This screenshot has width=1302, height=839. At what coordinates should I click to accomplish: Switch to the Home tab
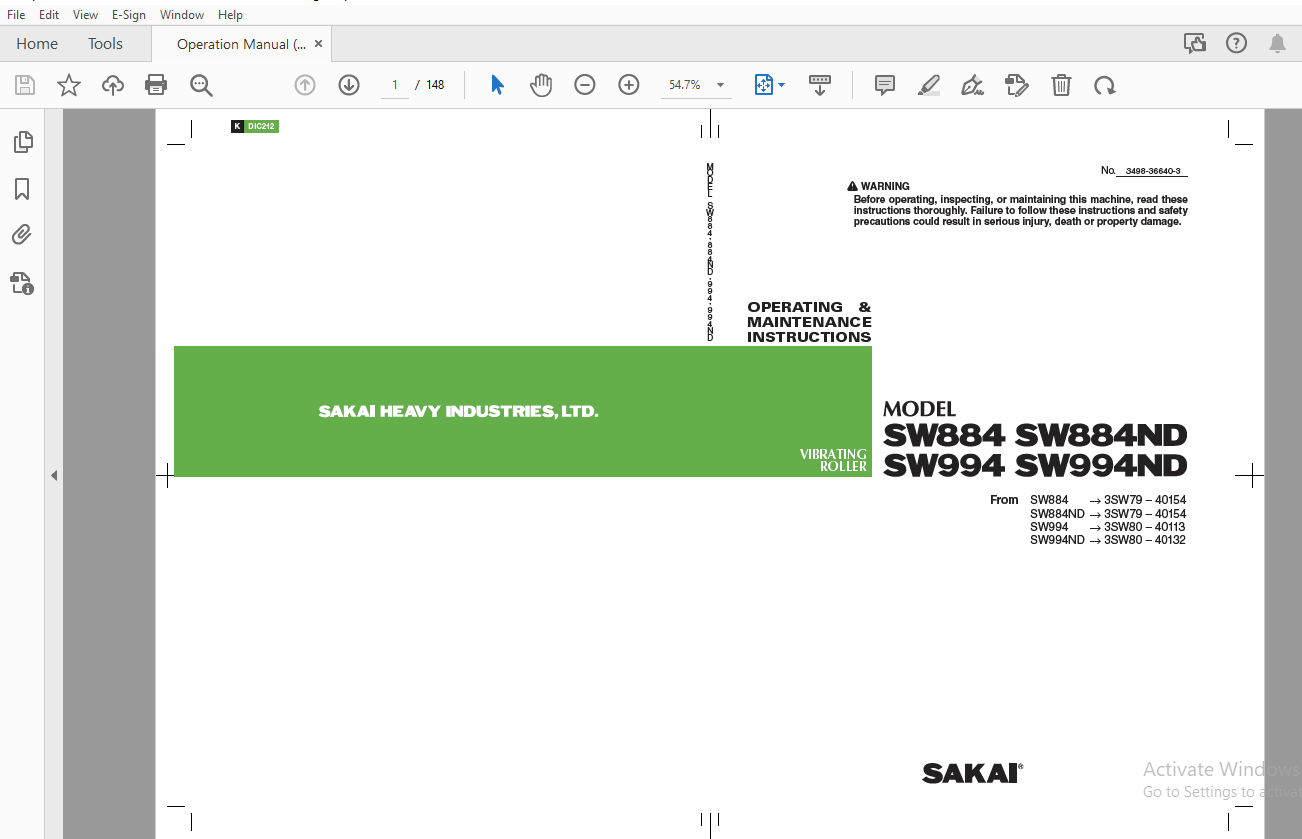[37, 44]
